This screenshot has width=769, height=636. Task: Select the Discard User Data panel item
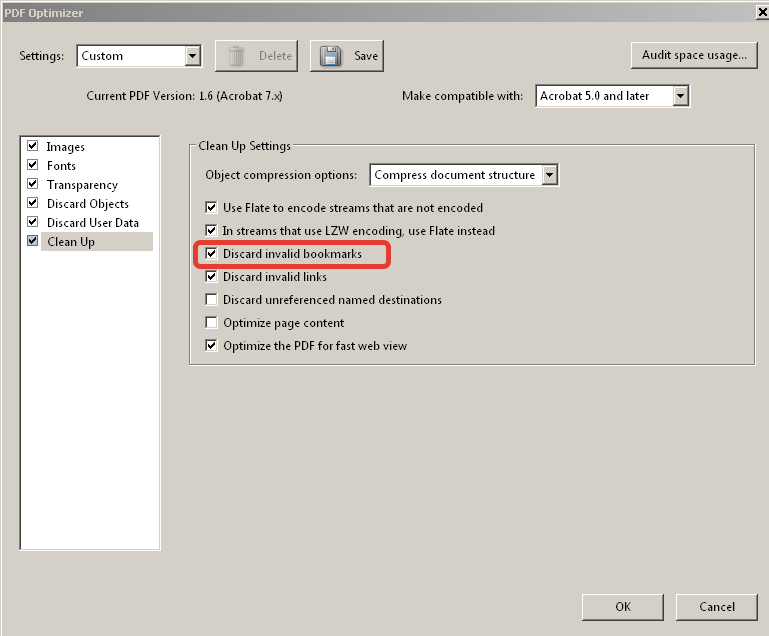tap(93, 223)
